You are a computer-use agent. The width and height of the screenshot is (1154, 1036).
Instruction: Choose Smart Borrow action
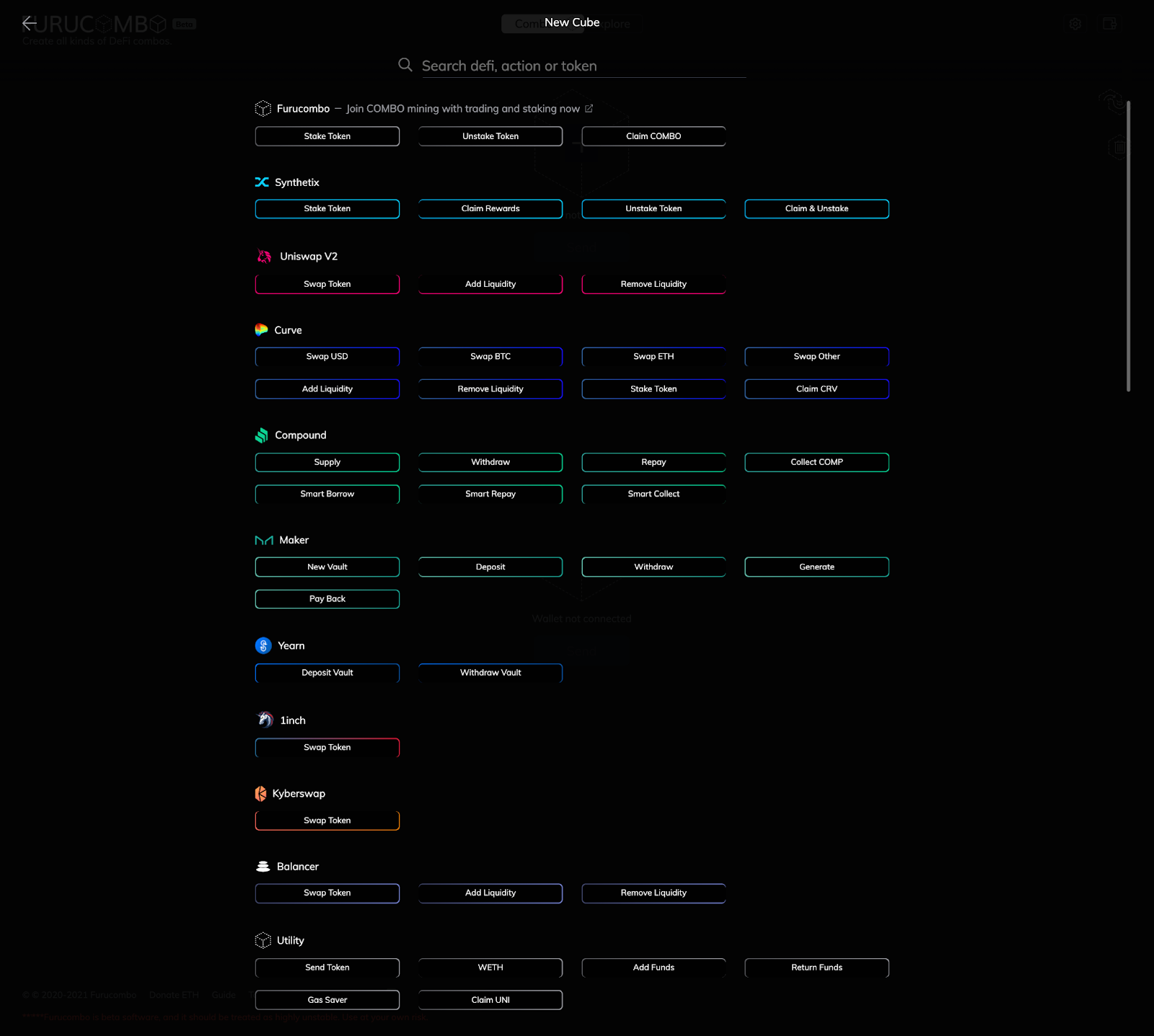coord(327,495)
